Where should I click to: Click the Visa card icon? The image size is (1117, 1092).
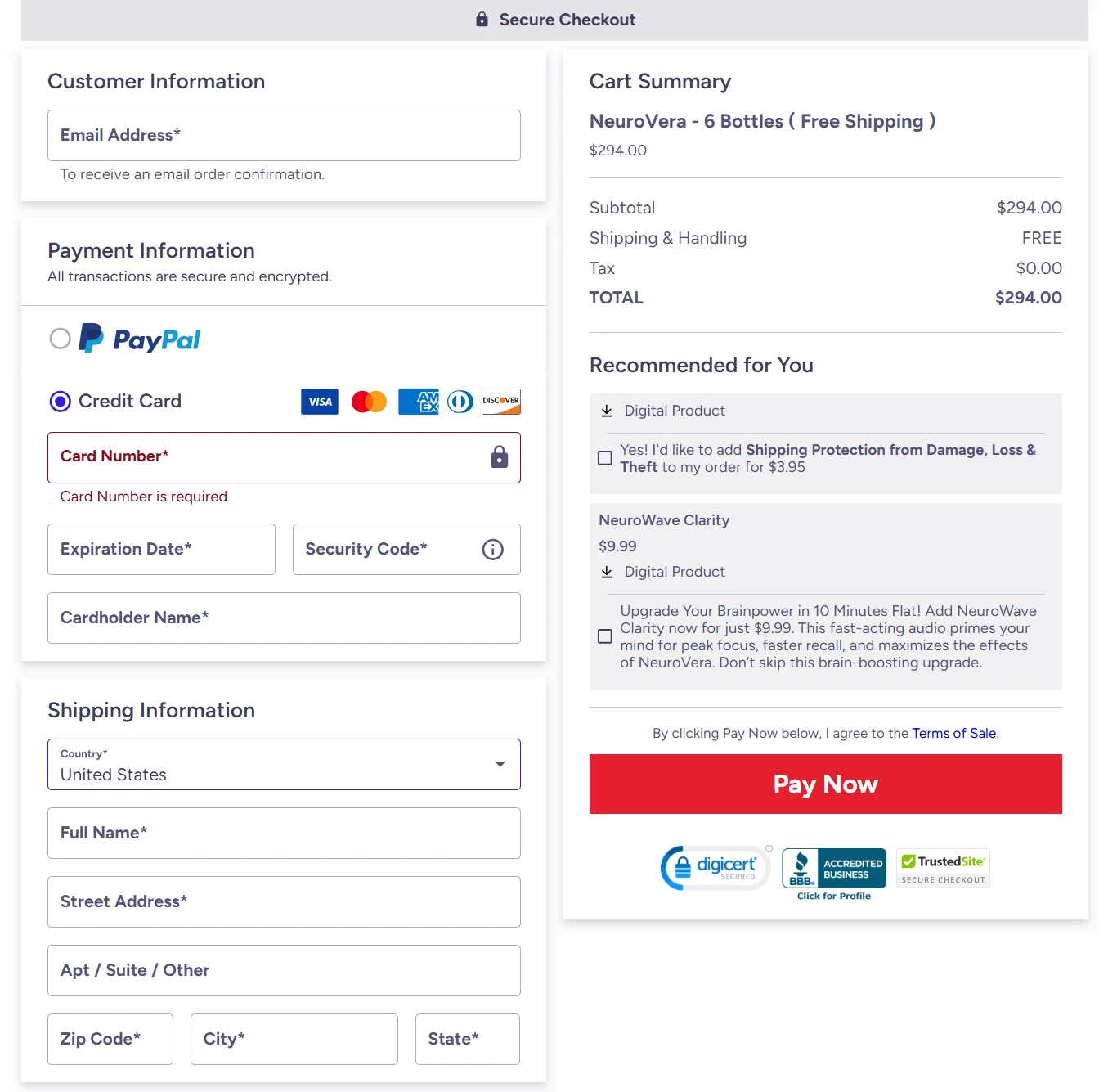pyautogui.click(x=320, y=402)
